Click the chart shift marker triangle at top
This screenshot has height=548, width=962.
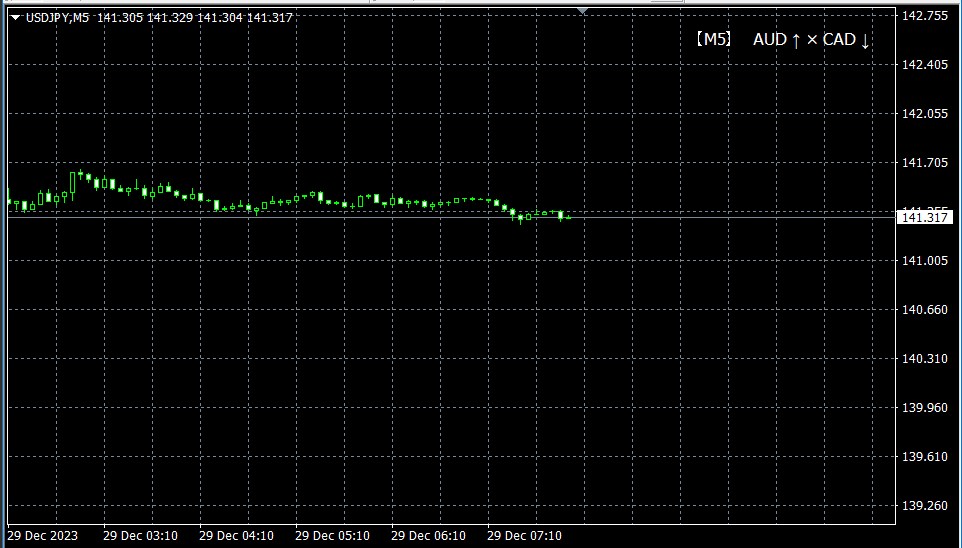583,11
